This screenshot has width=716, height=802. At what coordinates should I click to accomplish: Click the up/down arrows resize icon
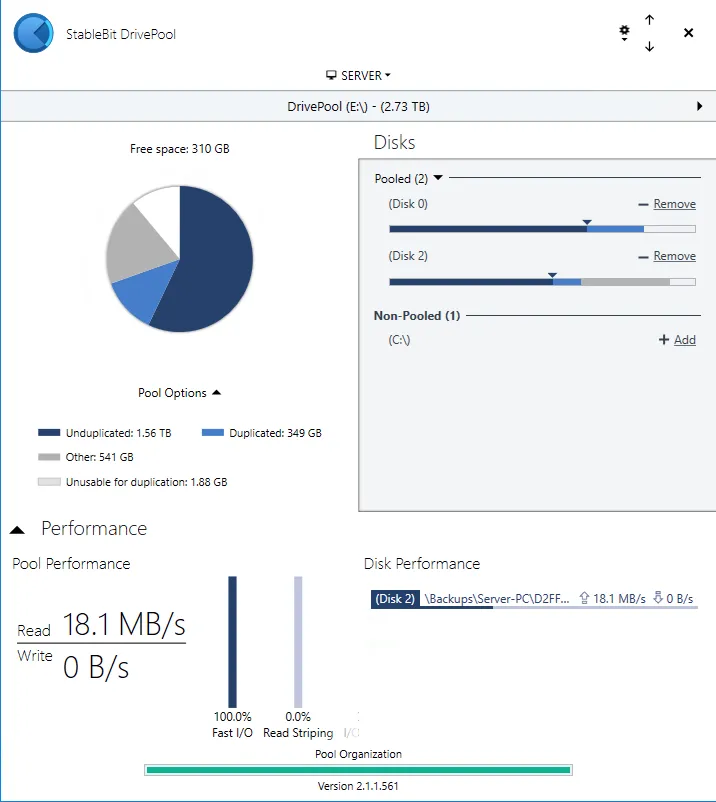pos(649,33)
